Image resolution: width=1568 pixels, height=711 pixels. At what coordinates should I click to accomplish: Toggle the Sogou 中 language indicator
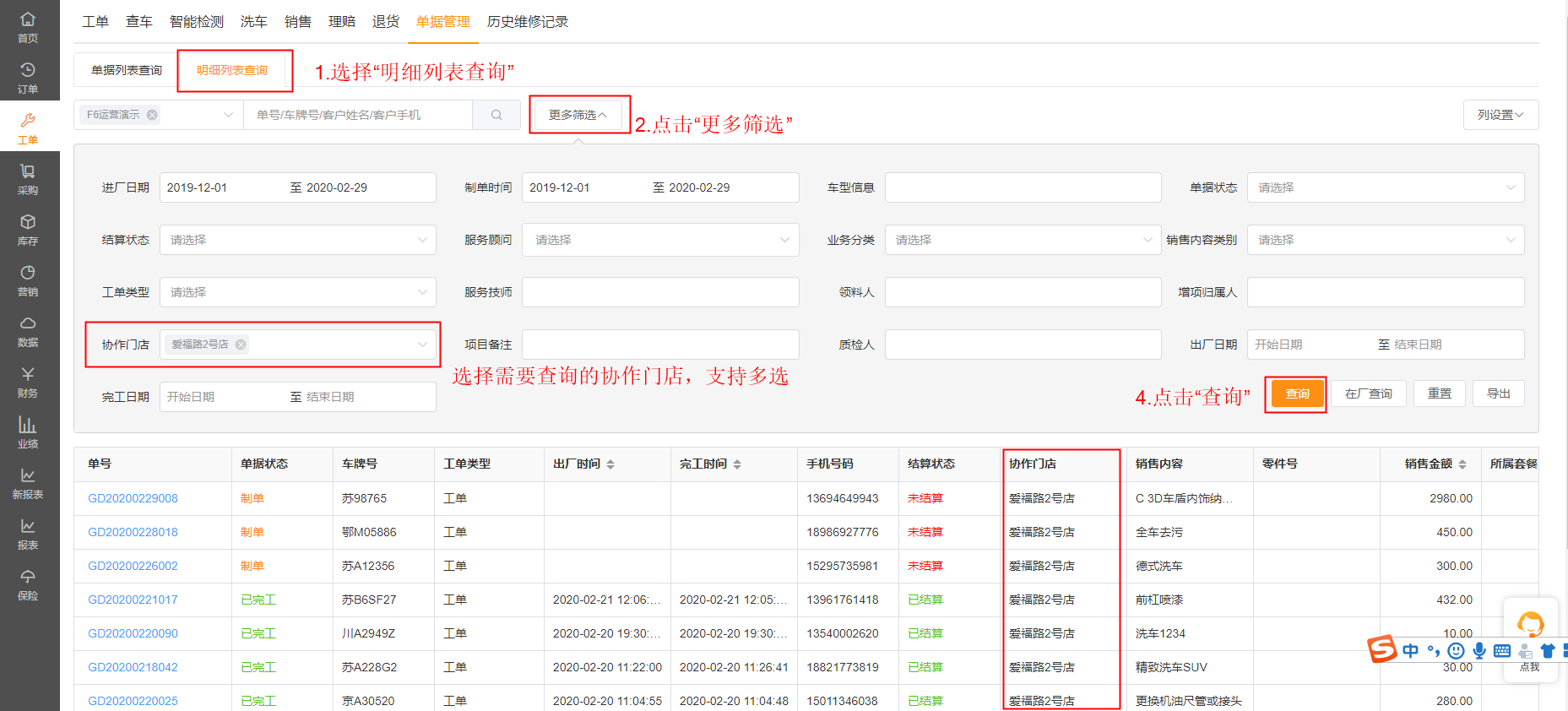pos(1410,650)
